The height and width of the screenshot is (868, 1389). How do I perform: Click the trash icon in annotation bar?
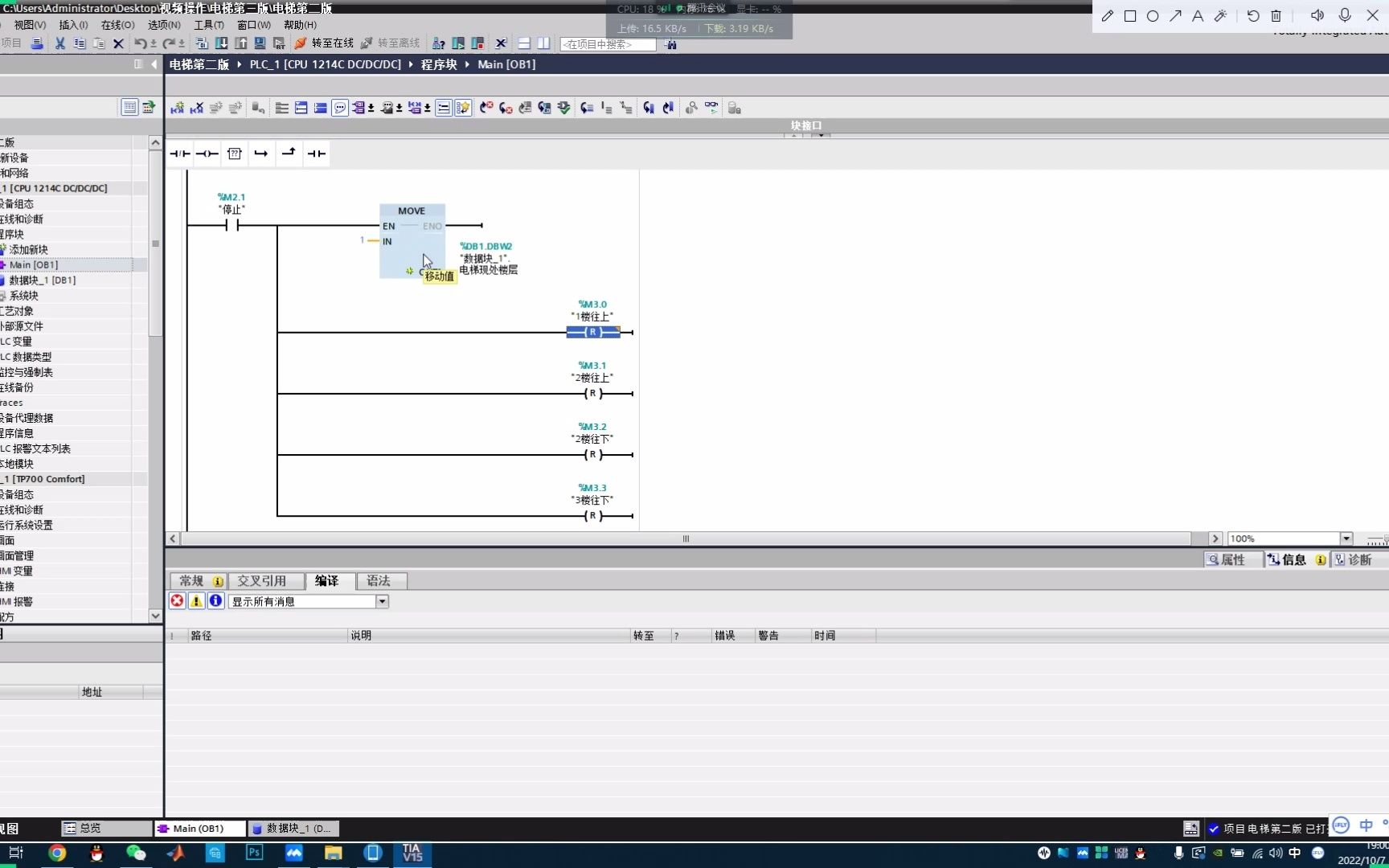pyautogui.click(x=1276, y=15)
